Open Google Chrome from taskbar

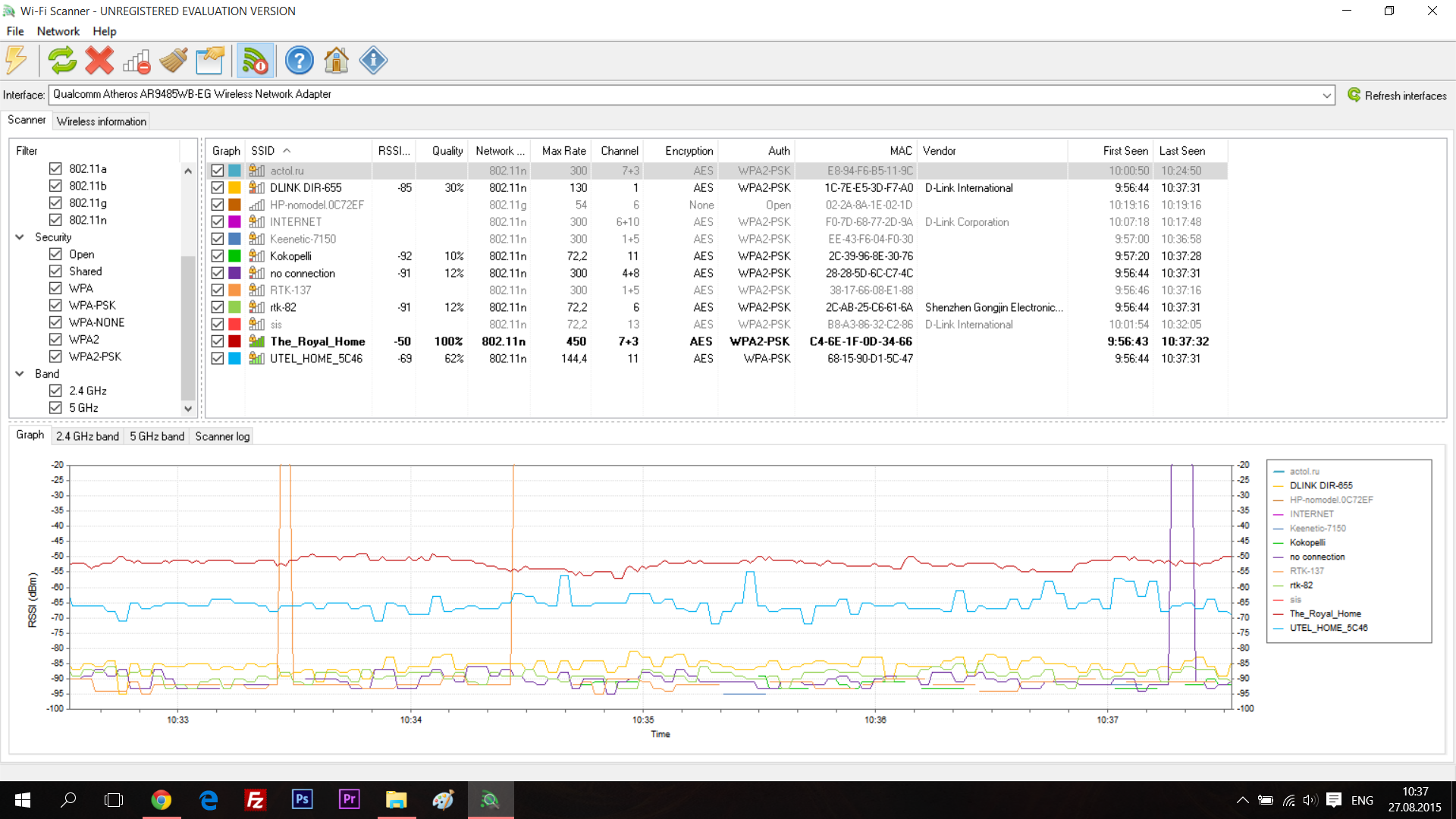pyautogui.click(x=161, y=800)
